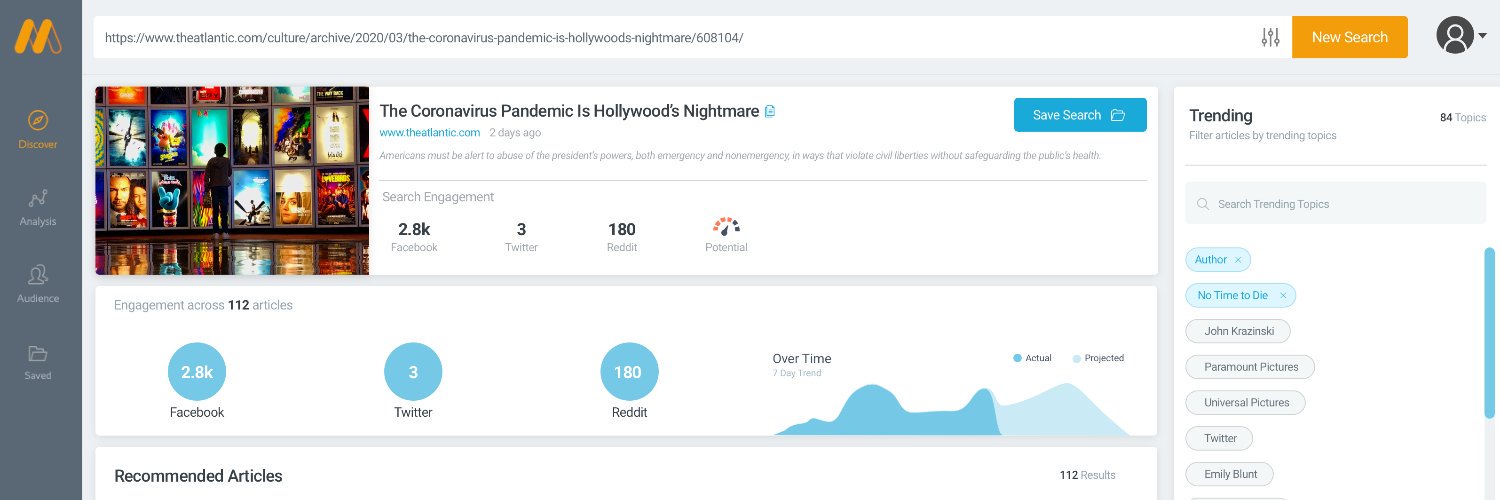This screenshot has width=1500, height=500.
Task: Click the orange M logo
Action: tap(39, 37)
